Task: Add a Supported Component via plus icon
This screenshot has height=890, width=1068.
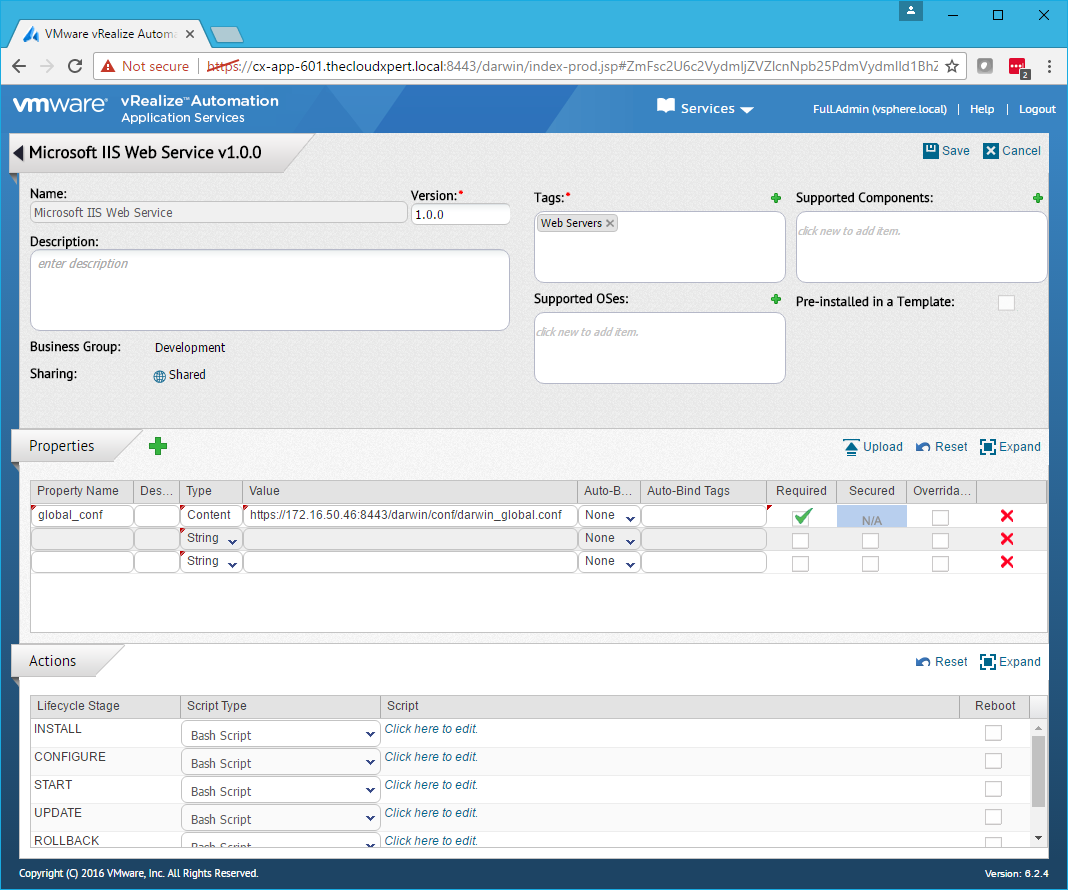Action: coord(1038,198)
